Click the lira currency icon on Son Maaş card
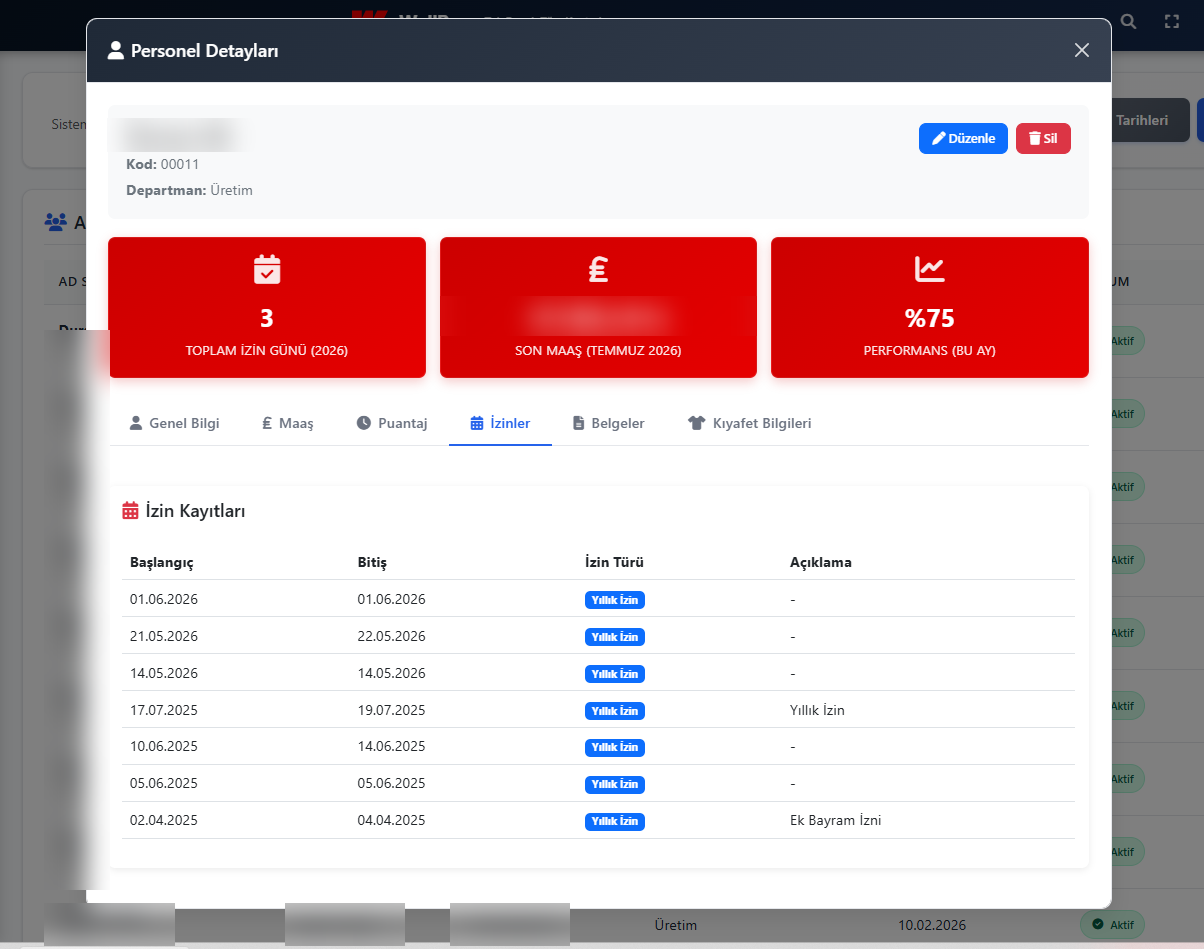Screen dimensions: 1204x949 [598, 269]
